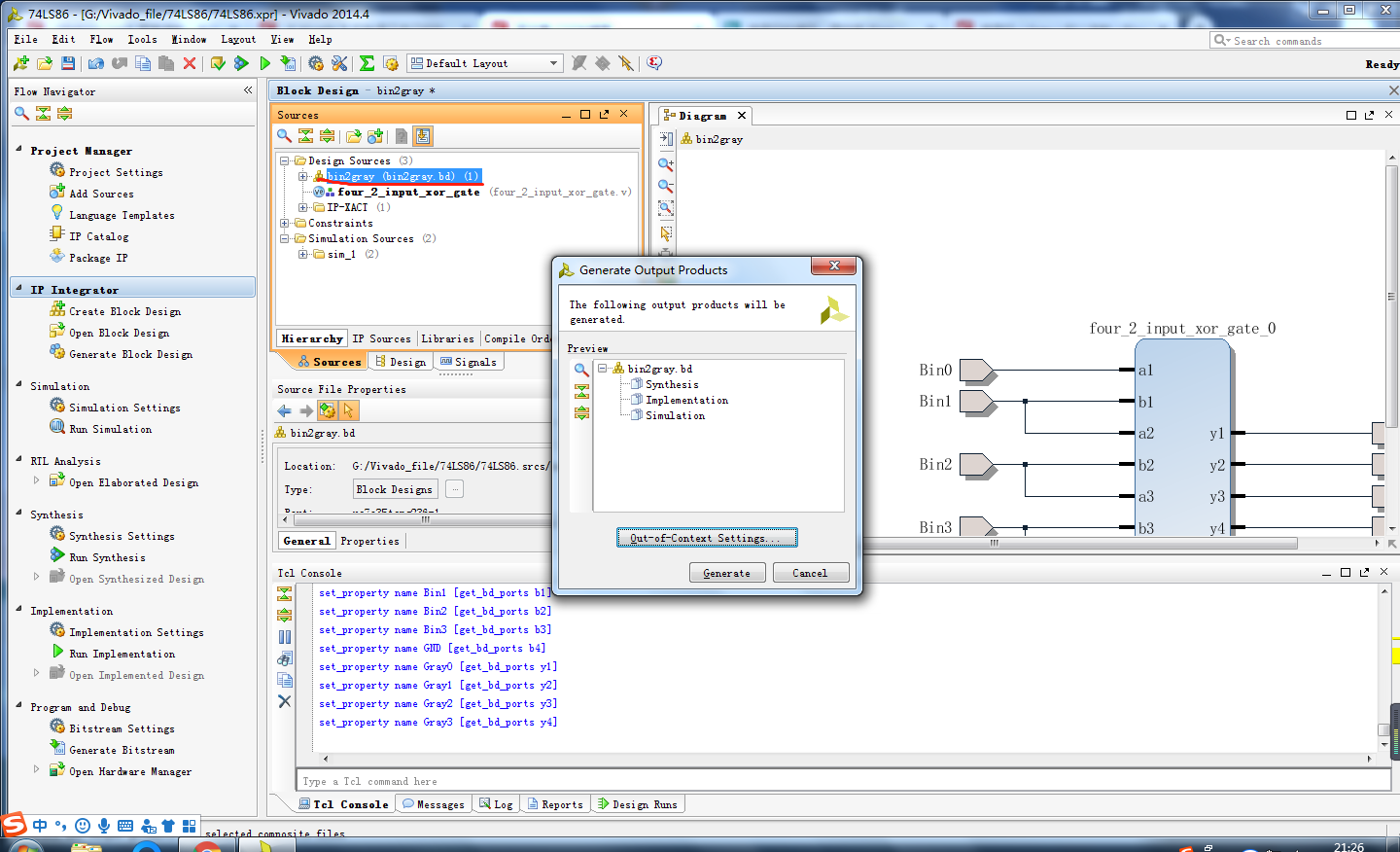The height and width of the screenshot is (852, 1400).
Task: Click the Open Project folder icon
Action: point(45,63)
